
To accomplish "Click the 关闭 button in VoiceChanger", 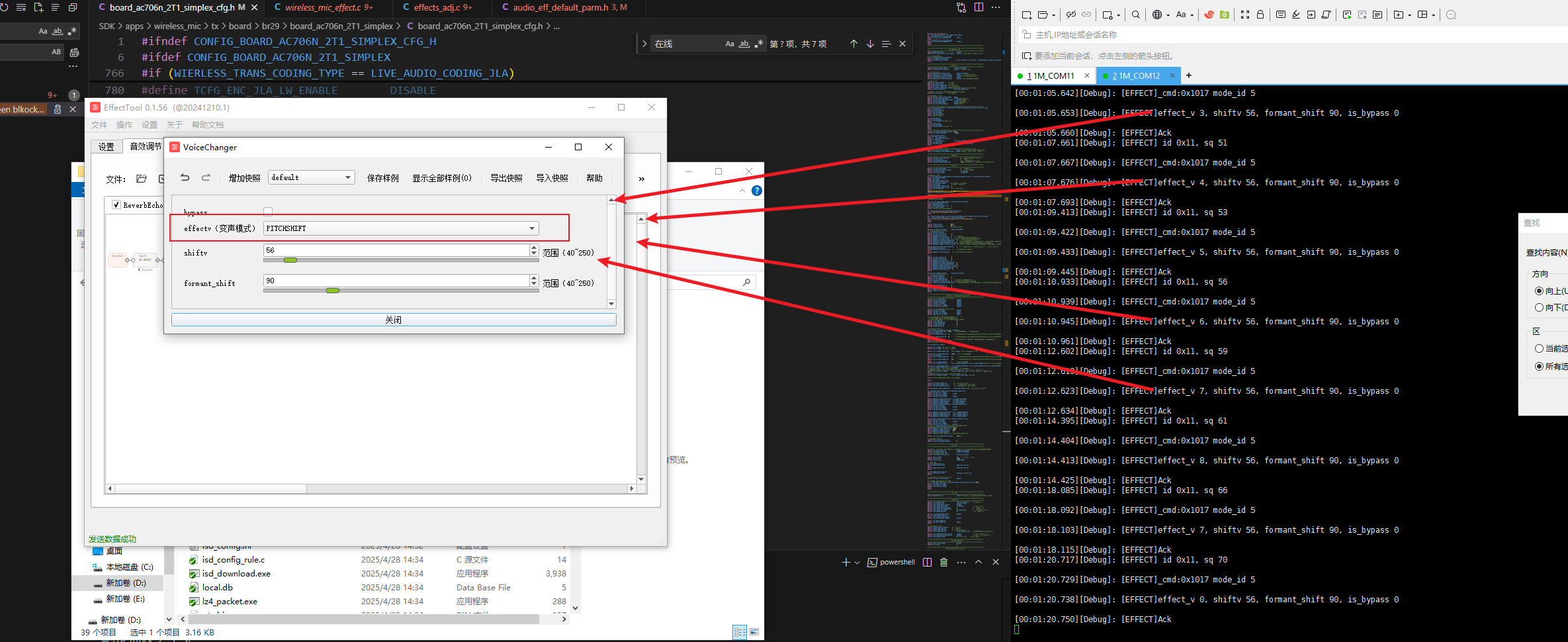I will click(x=394, y=320).
